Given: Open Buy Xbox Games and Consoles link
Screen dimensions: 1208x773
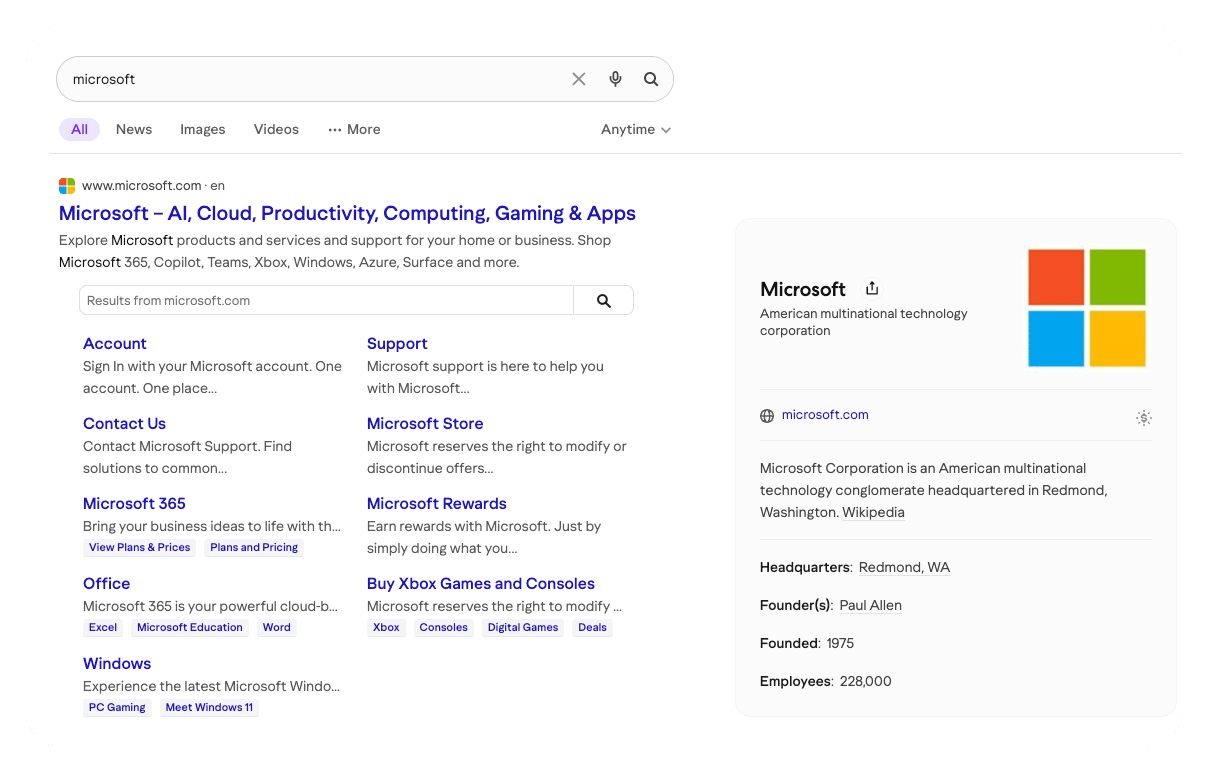Looking at the screenshot, I should click(481, 583).
